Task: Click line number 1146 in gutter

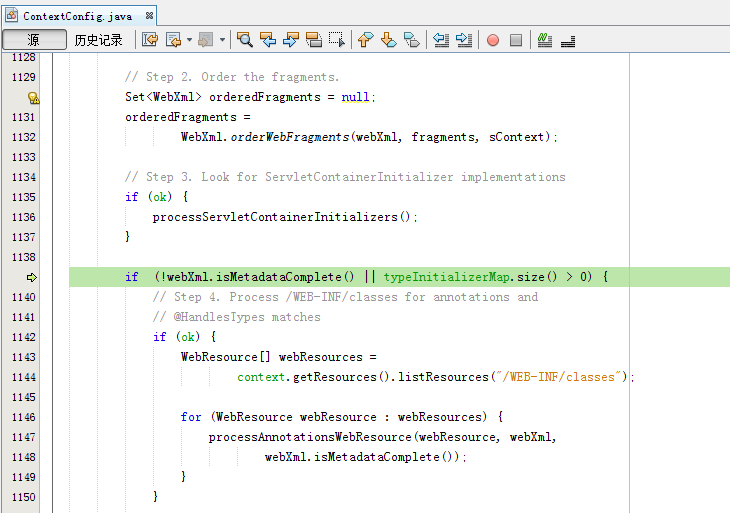Action: [23, 417]
